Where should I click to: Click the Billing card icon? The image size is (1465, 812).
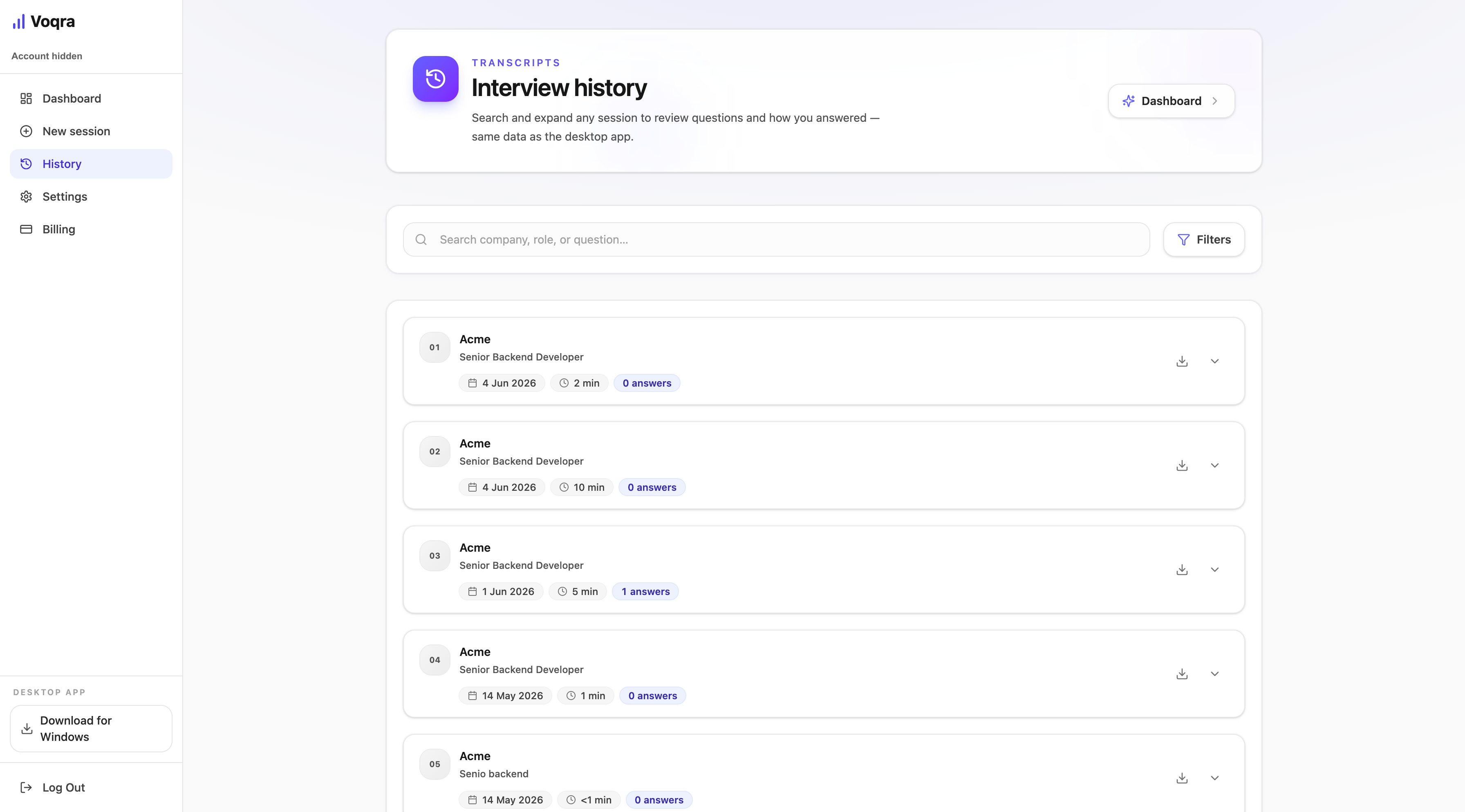click(26, 229)
